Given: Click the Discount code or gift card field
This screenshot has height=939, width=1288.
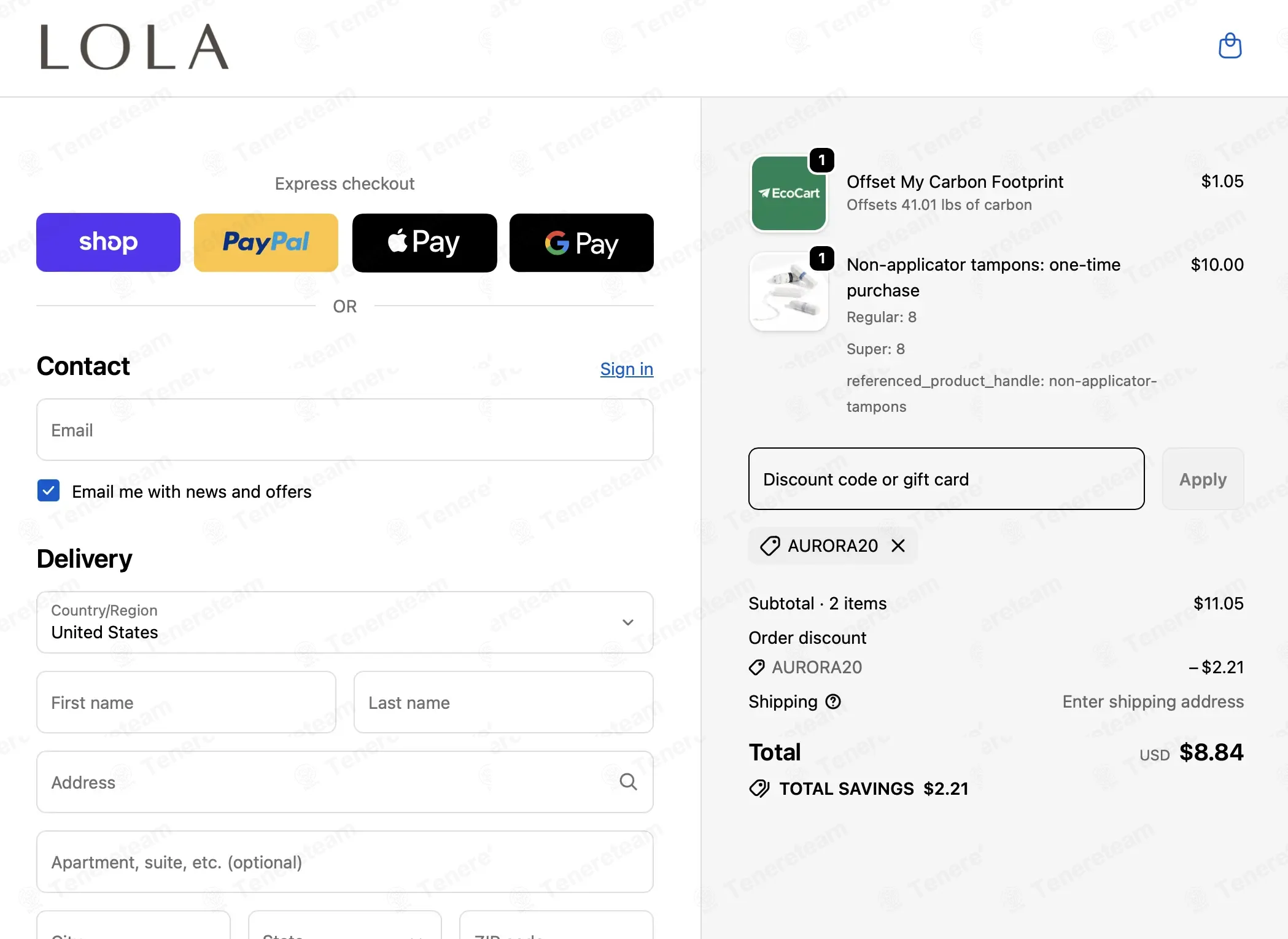Looking at the screenshot, I should pyautogui.click(x=946, y=479).
